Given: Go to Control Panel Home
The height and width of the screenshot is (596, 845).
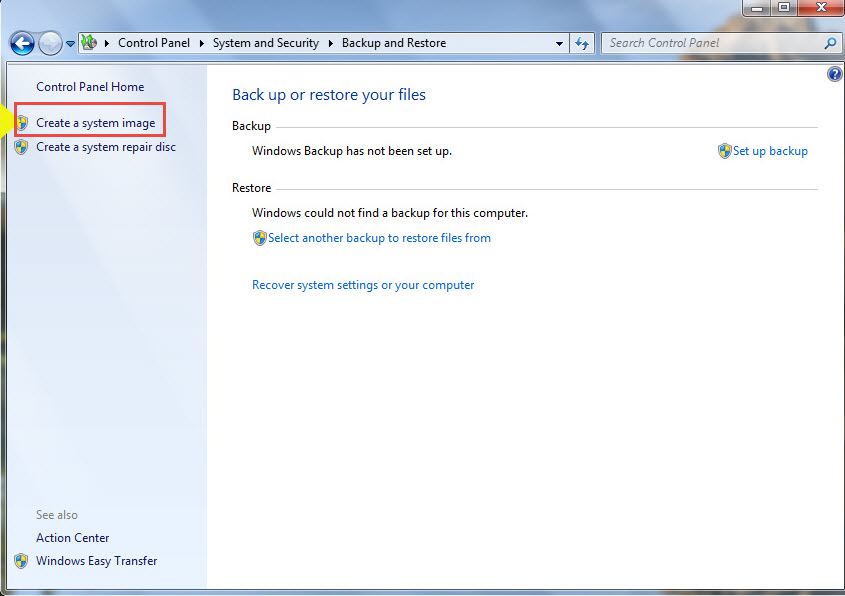Looking at the screenshot, I should 90,87.
